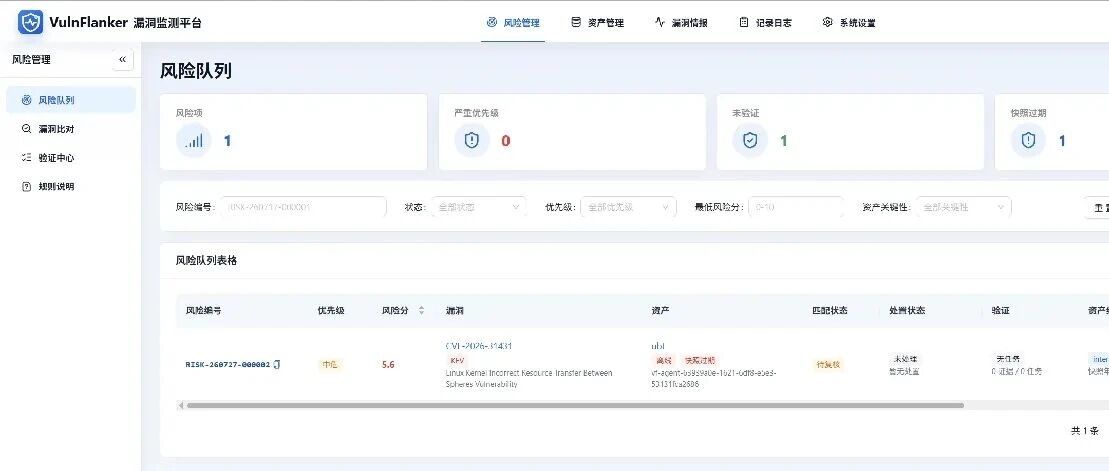Click the shield alert icon in 严重优先级 card
The image size is (1109, 471).
point(472,141)
